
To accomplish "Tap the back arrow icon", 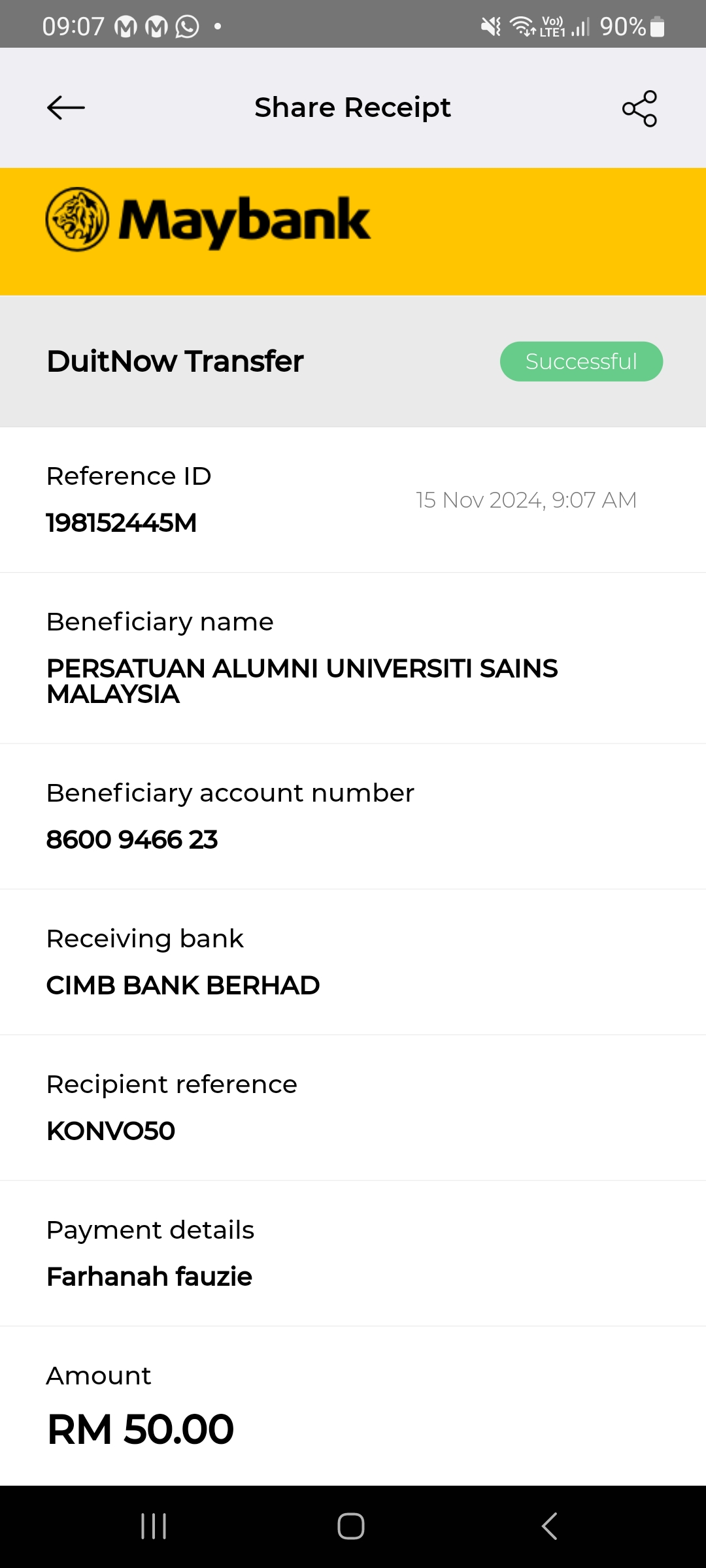I will tap(66, 108).
